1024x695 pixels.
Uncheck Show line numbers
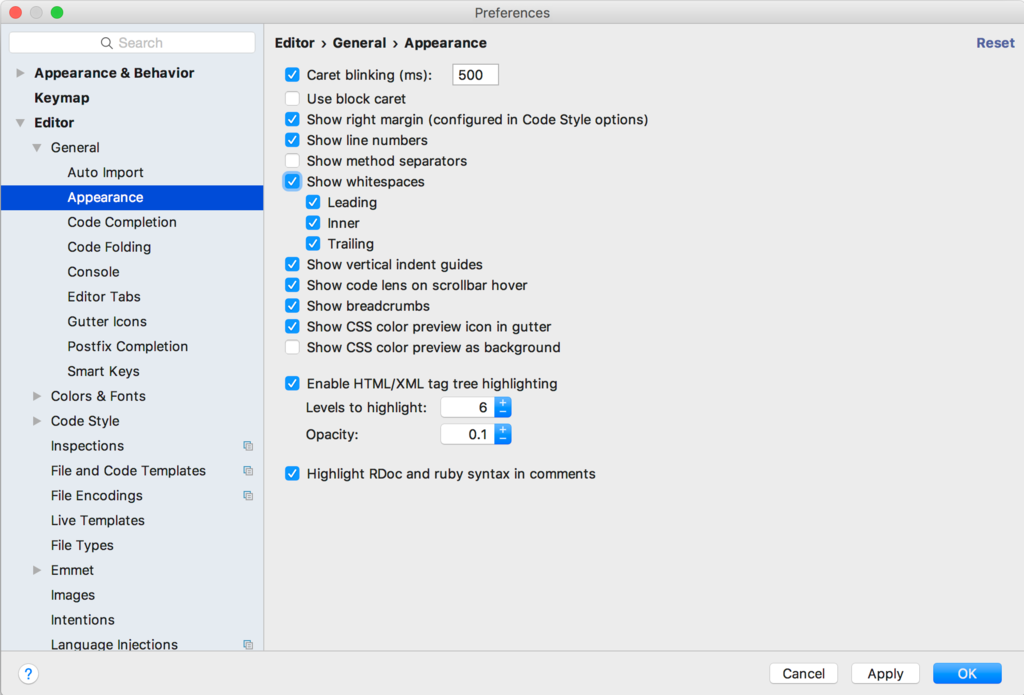(x=292, y=140)
